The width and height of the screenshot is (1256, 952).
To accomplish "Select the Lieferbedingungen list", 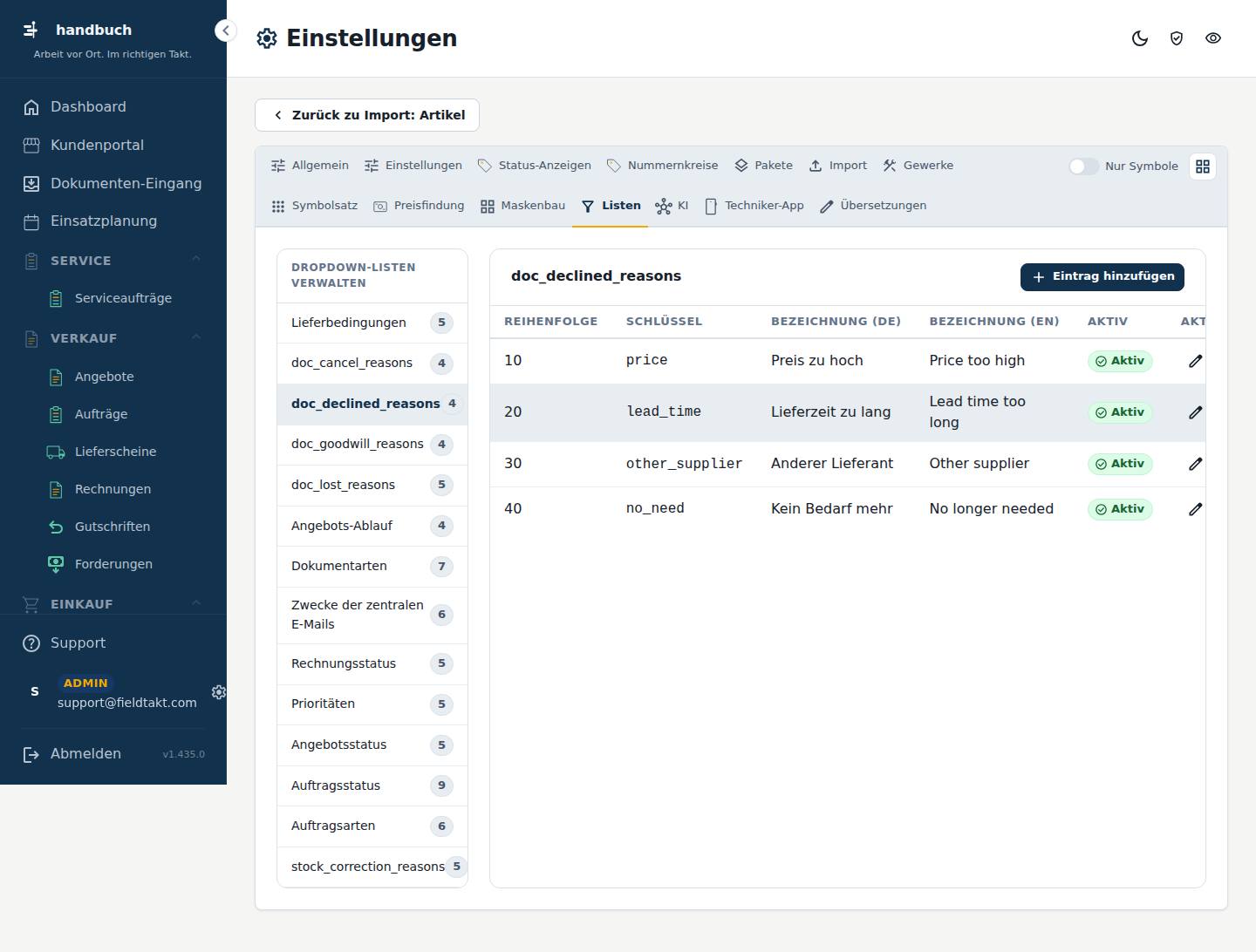I will 372,323.
